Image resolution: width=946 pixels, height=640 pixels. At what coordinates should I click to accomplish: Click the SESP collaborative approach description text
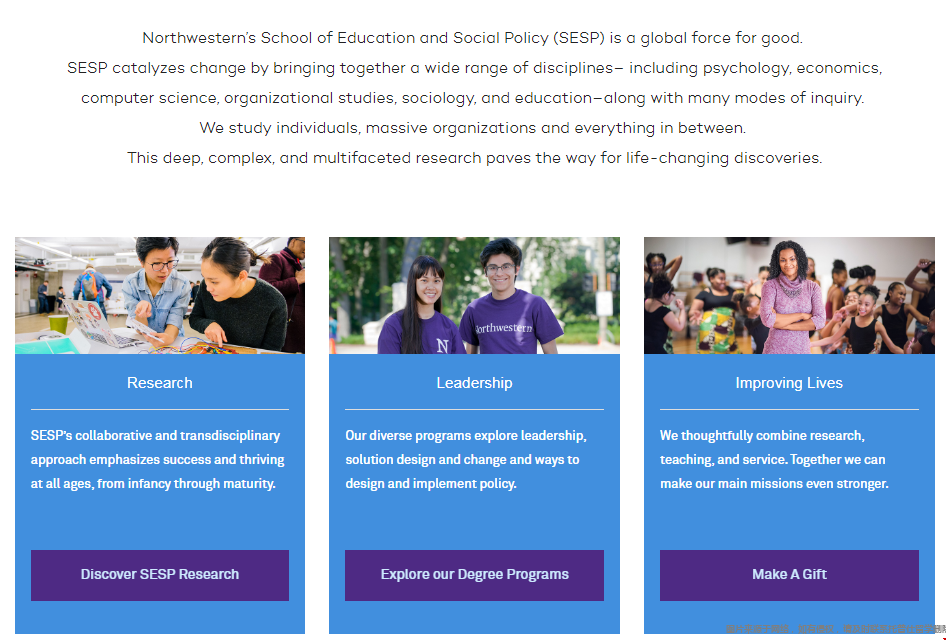pos(158,460)
